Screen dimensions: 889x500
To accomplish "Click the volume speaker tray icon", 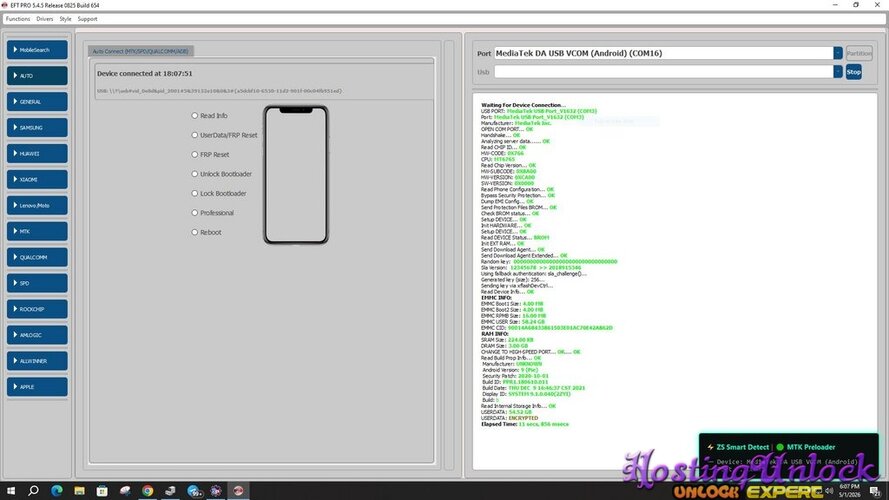I will [830, 491].
